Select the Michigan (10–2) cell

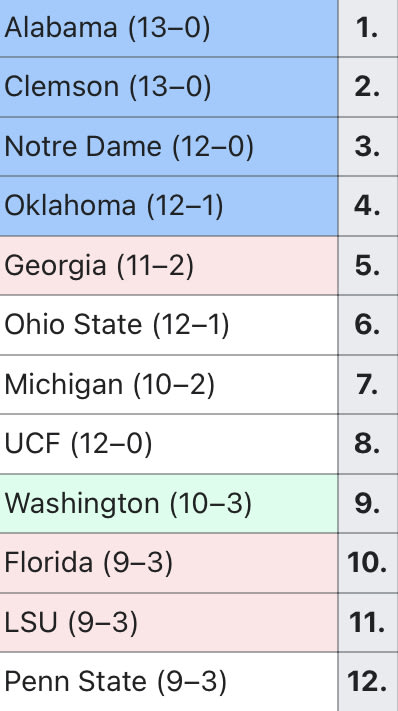click(x=169, y=384)
